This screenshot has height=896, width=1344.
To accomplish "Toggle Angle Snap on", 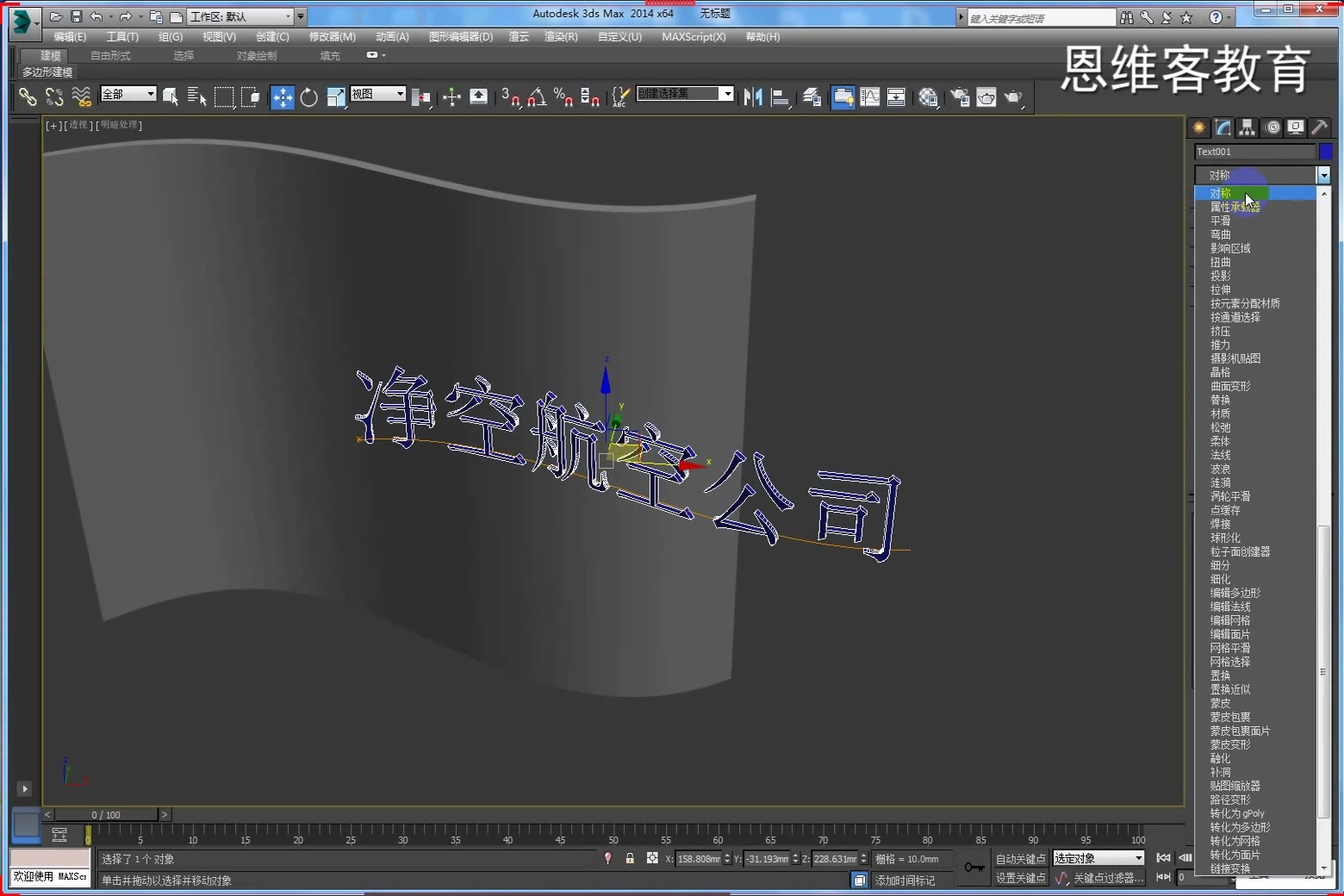I will [x=538, y=96].
